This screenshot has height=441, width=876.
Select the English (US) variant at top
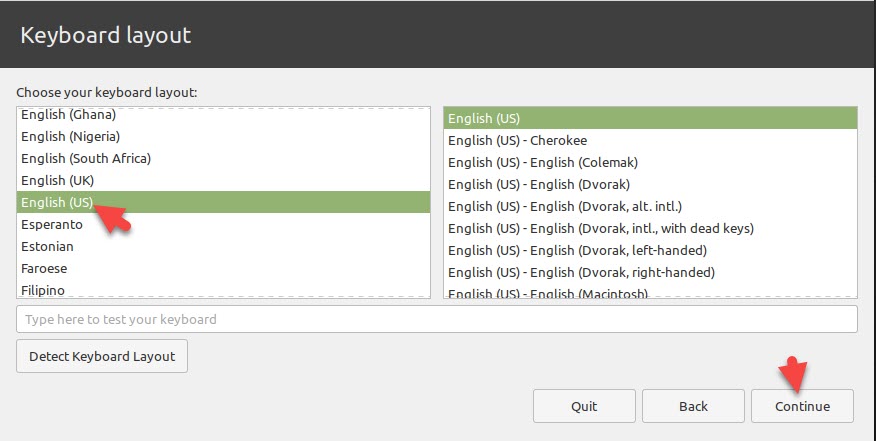pyautogui.click(x=484, y=118)
